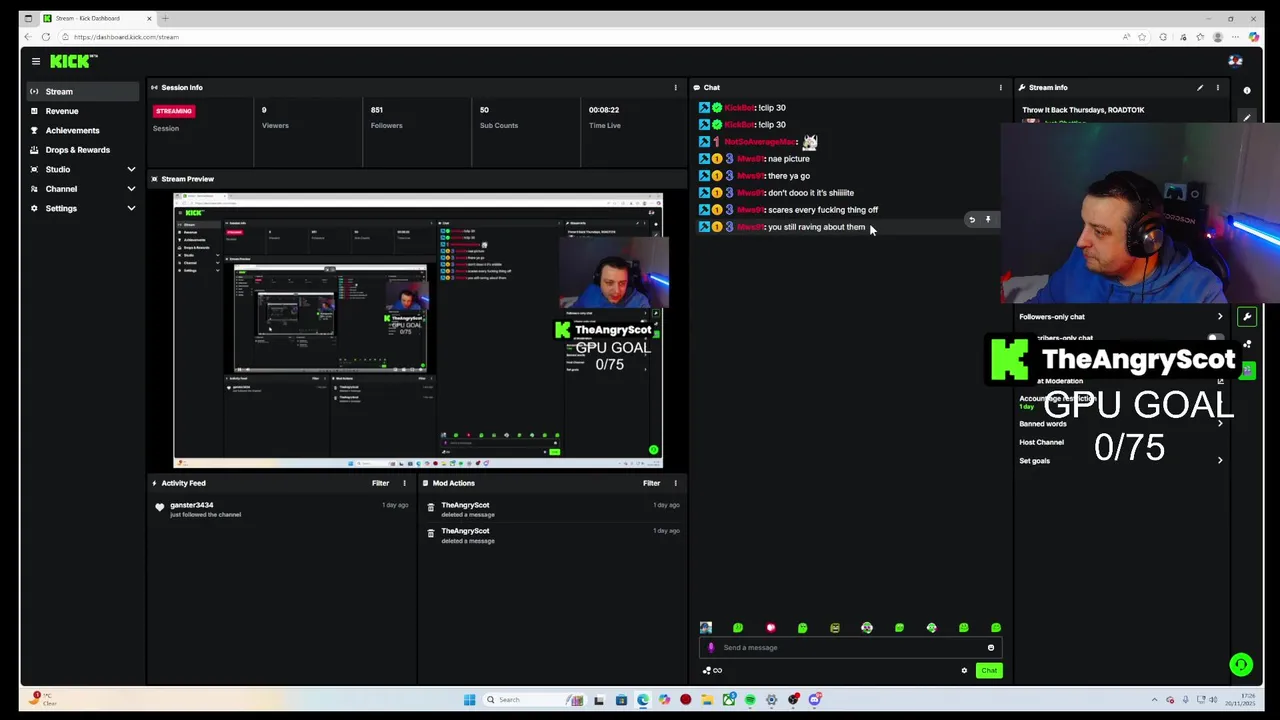Open Mod Actions Filter dropdown

click(652, 484)
